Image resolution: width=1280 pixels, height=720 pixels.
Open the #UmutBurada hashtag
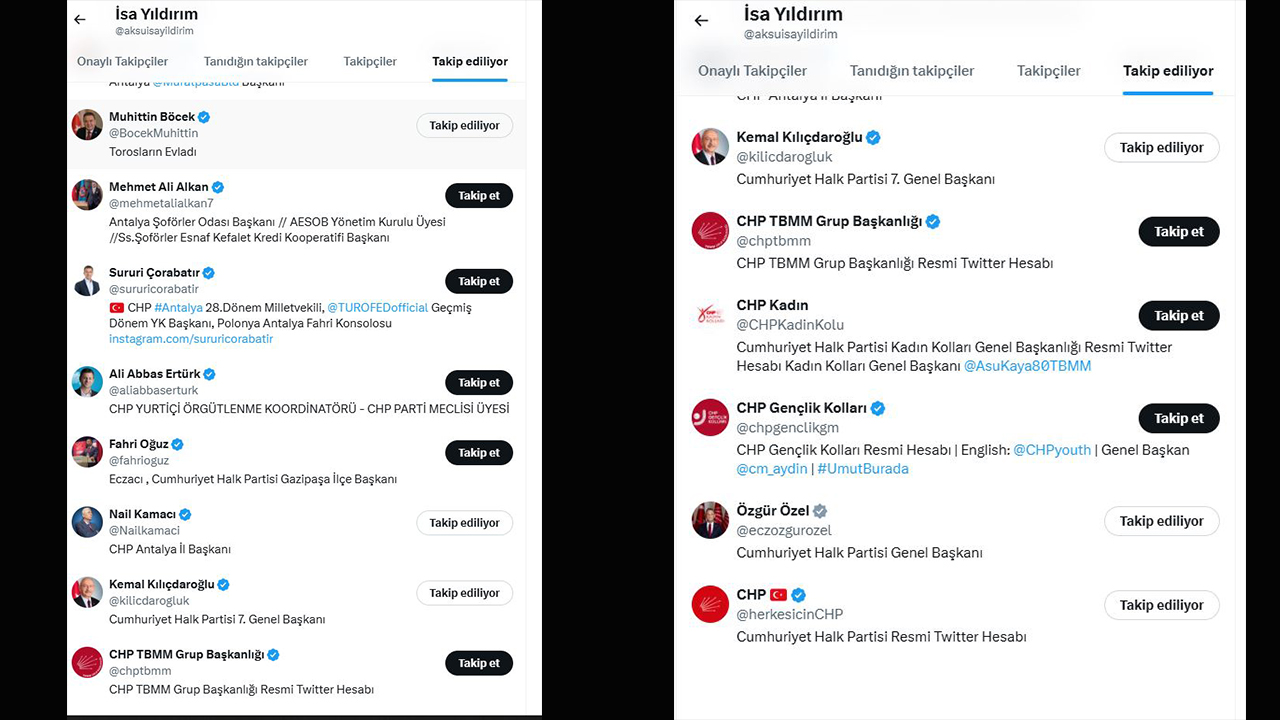pos(863,469)
